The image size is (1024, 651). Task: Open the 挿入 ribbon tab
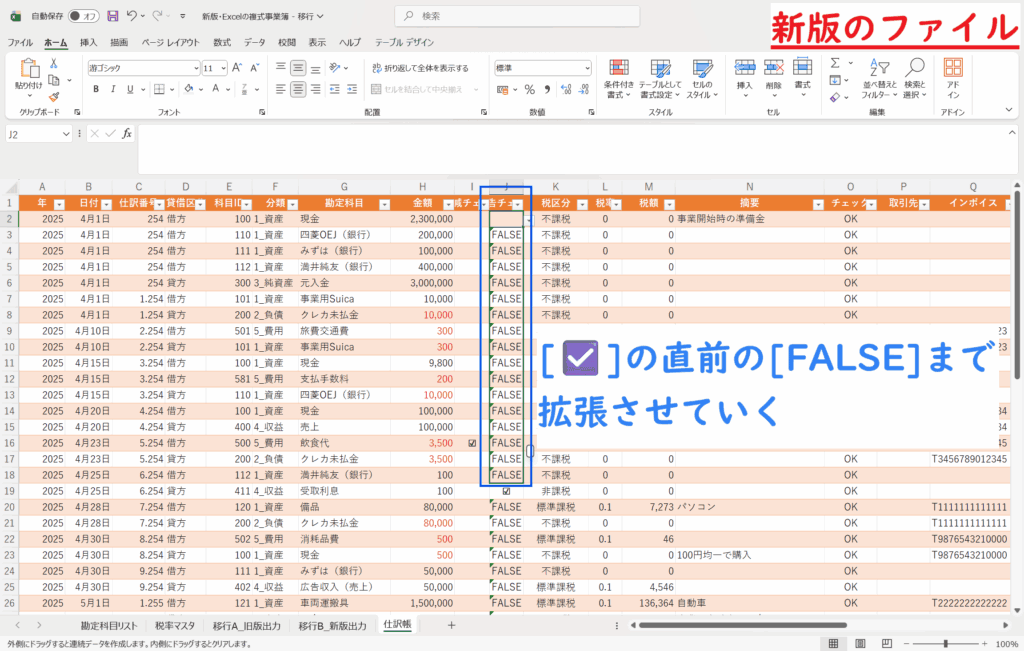coord(88,43)
